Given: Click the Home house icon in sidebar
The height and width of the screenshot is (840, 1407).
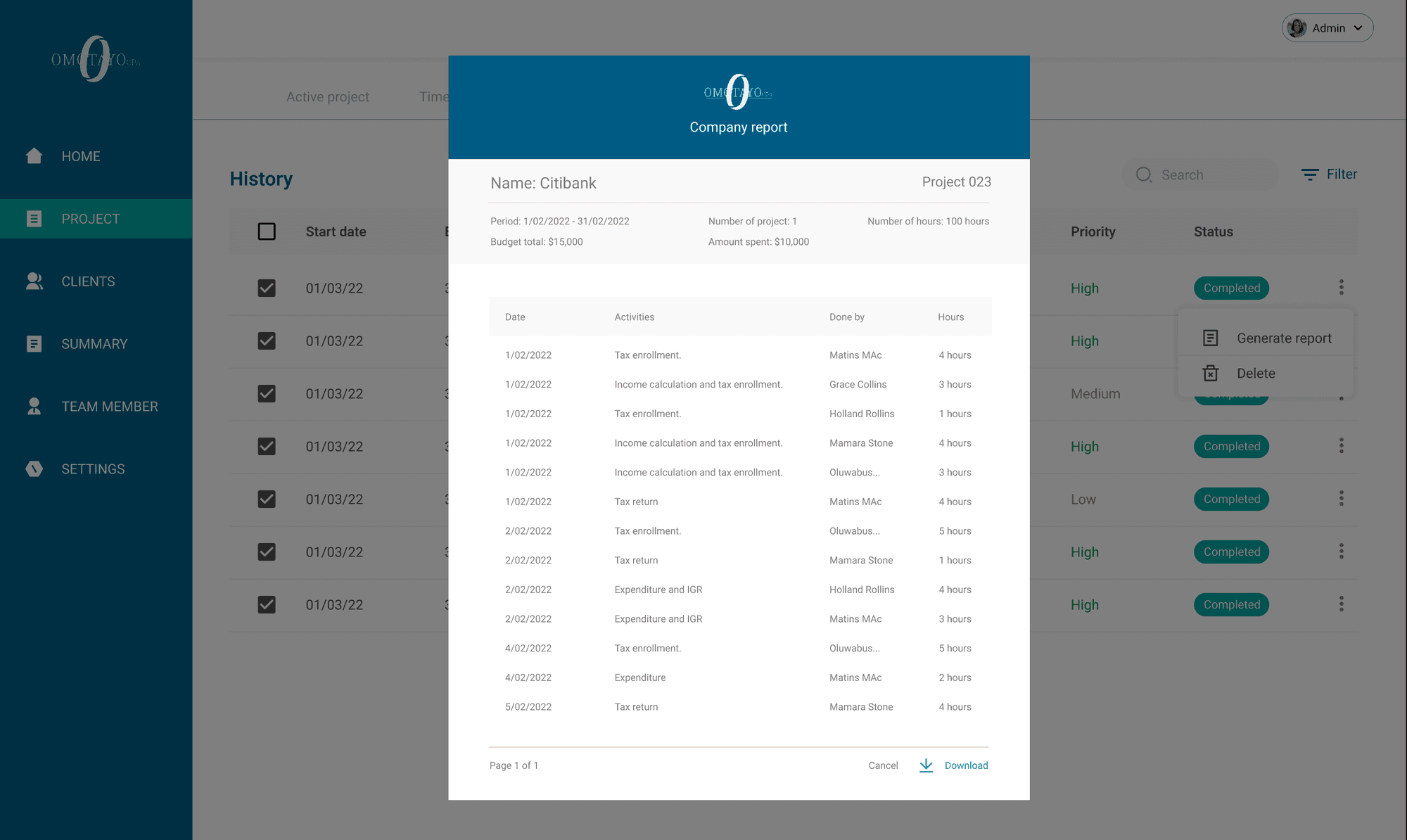Looking at the screenshot, I should [x=34, y=155].
